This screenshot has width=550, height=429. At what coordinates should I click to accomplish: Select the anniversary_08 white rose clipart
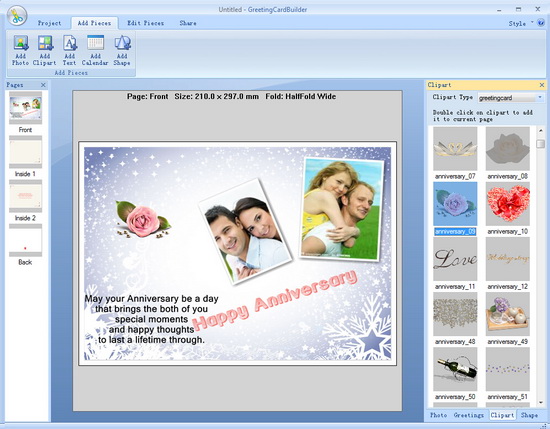click(508, 149)
